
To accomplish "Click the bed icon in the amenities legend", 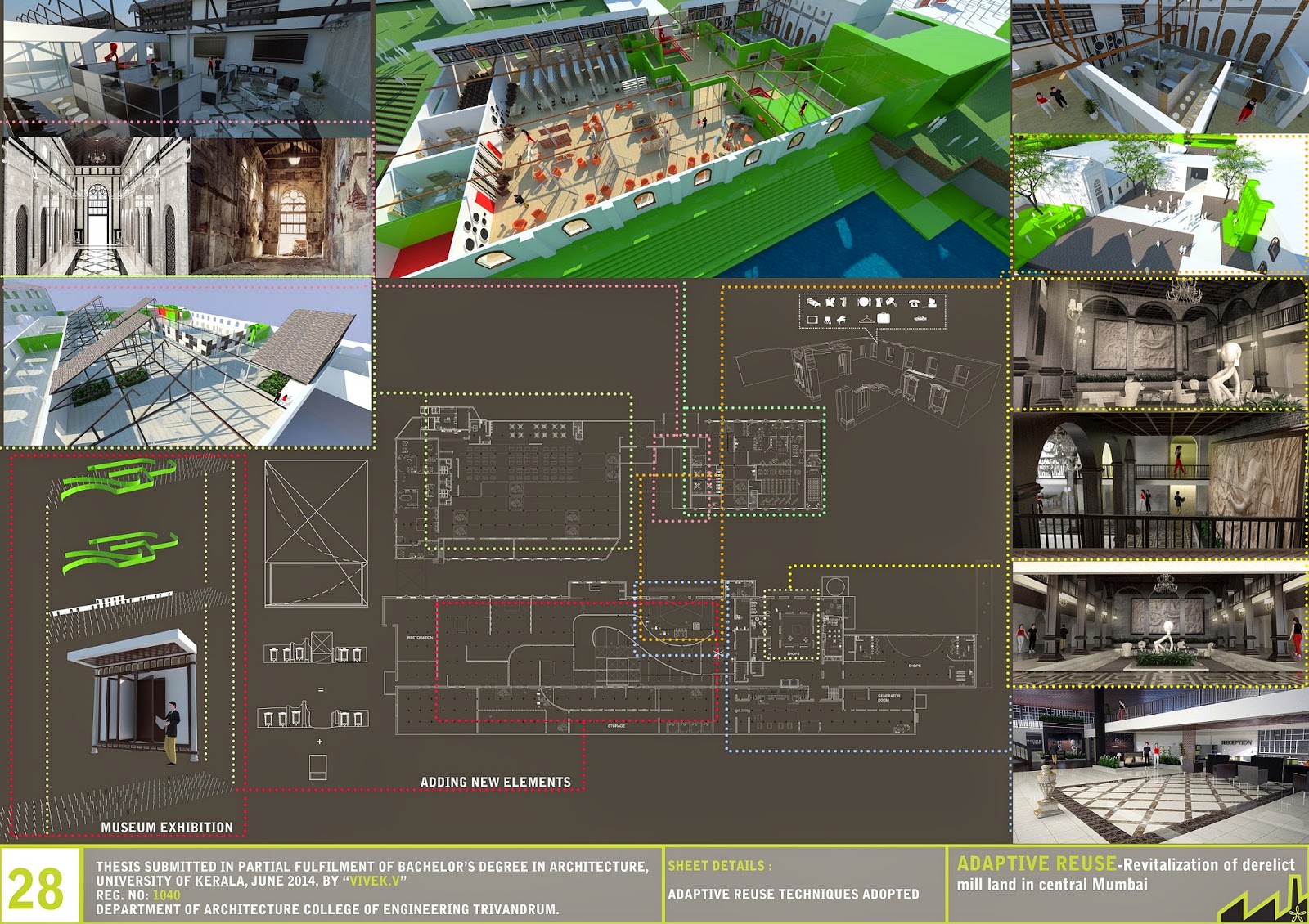I will 813,303.
